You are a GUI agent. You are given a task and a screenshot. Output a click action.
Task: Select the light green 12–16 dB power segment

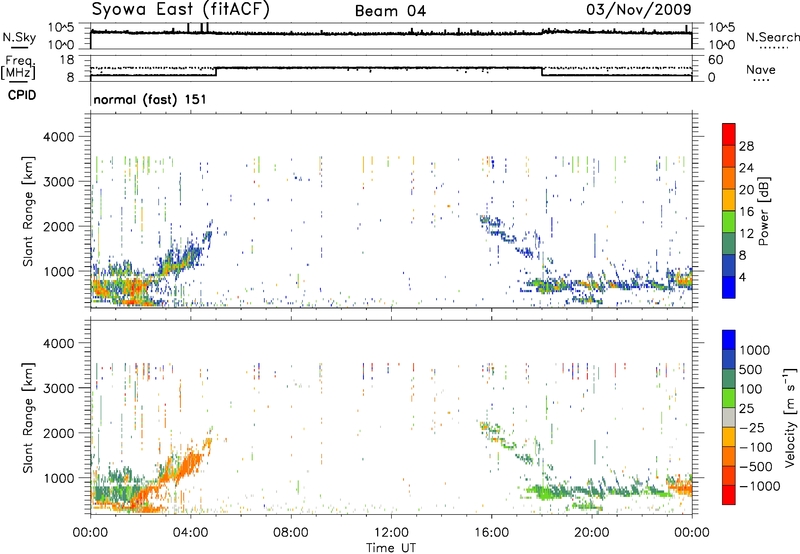729,222
